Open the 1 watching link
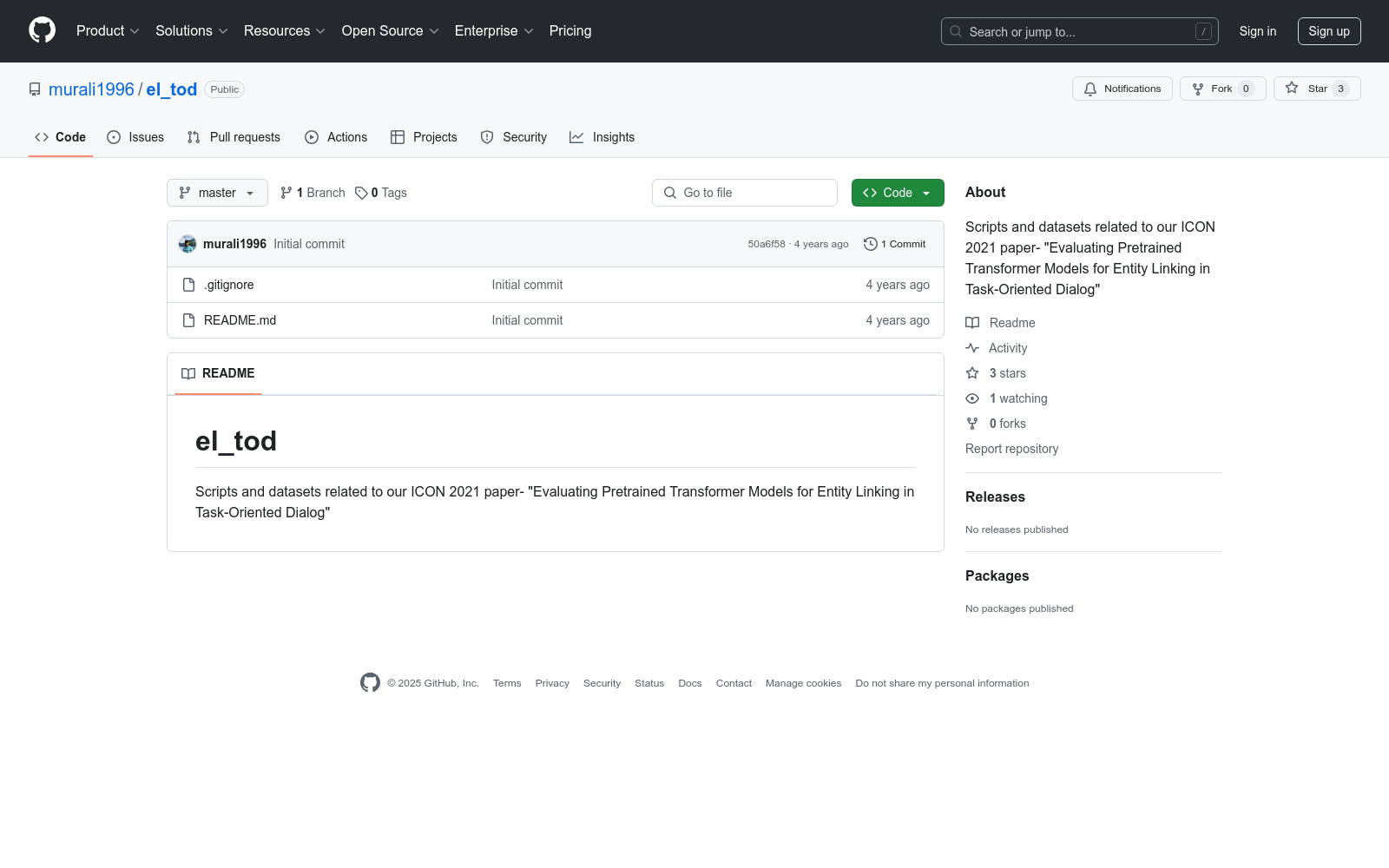This screenshot has height=868, width=1389. [x=1006, y=398]
